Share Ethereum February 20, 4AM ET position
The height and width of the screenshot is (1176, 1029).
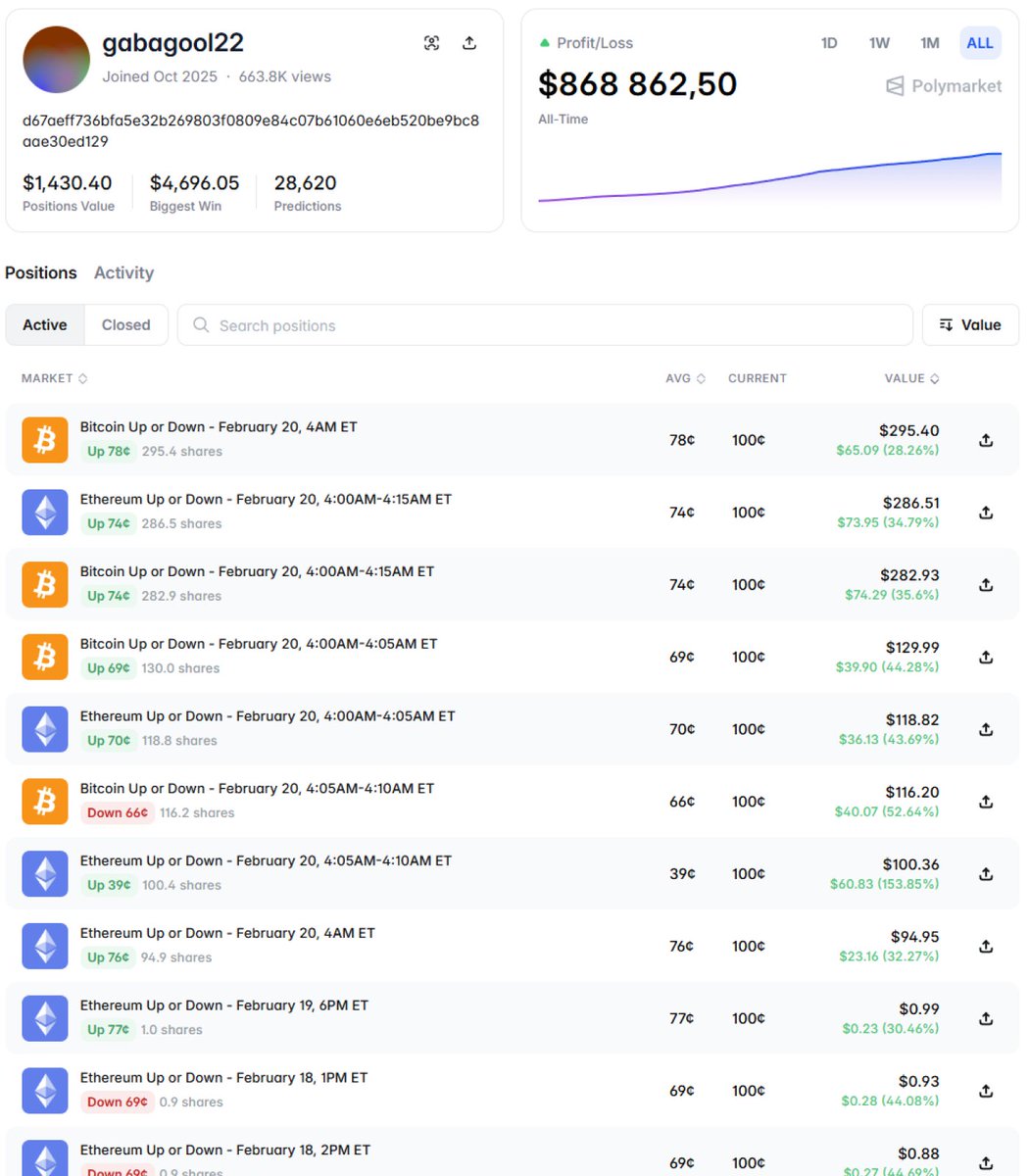coord(986,947)
